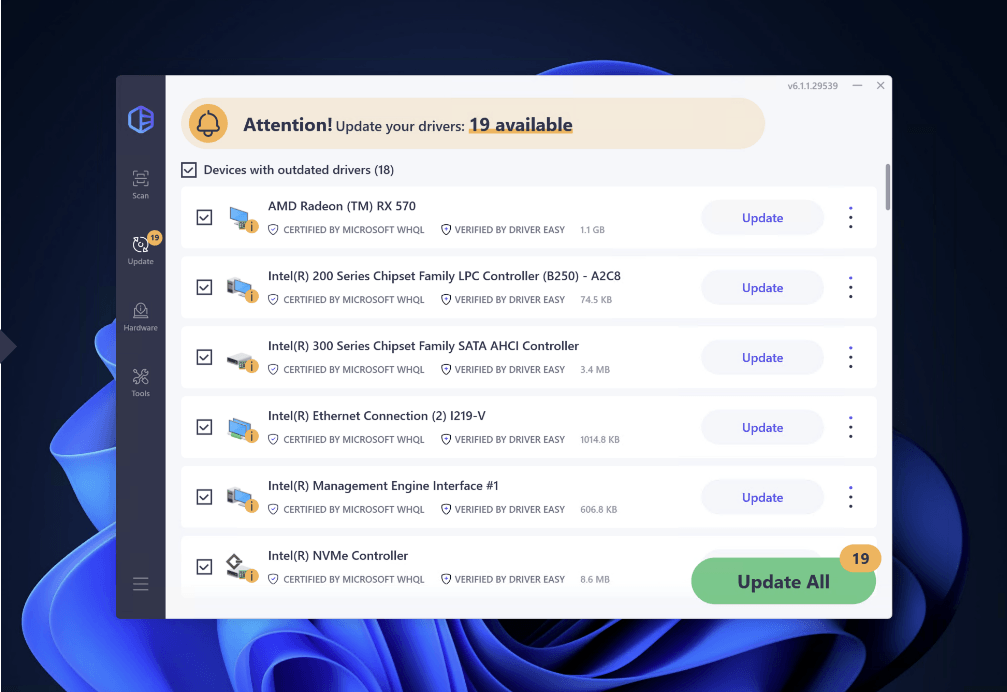Select the 200 Series LPC Controller name
This screenshot has height=692, width=1007.
coord(444,276)
